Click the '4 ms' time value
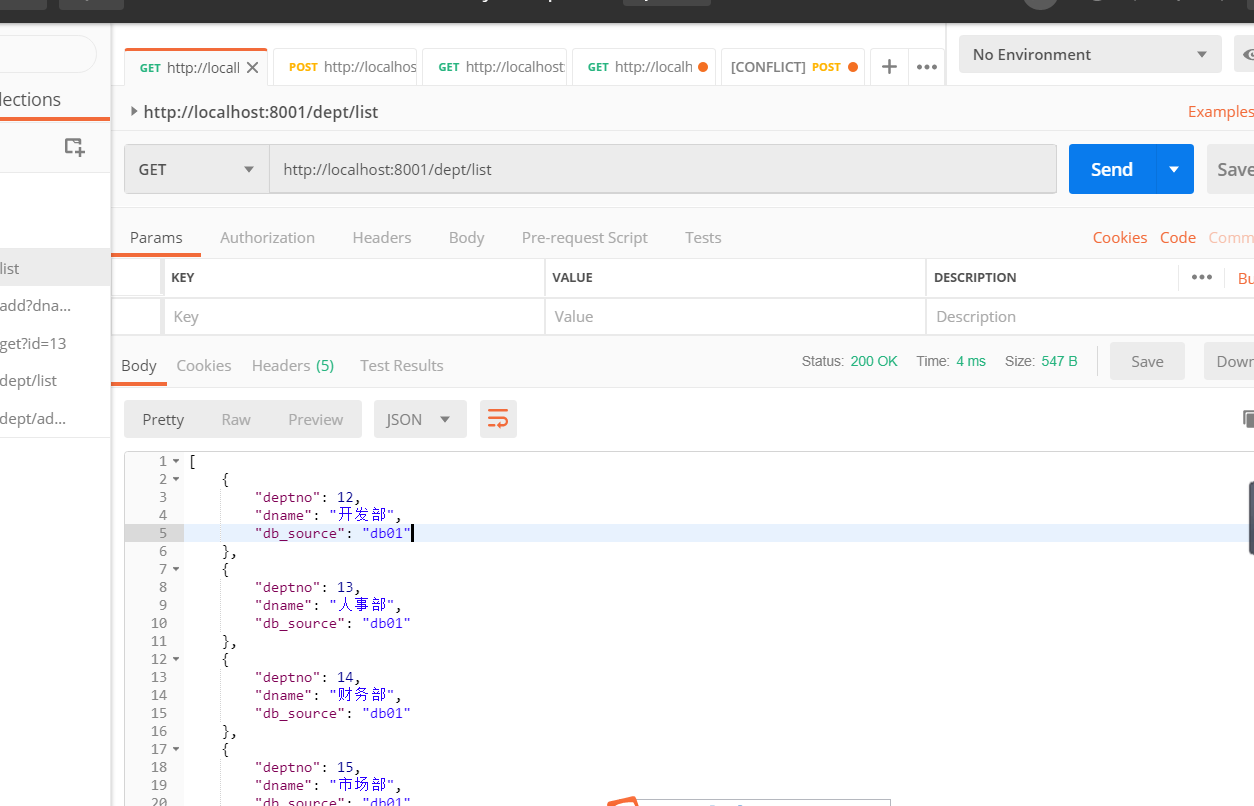The image size is (1254, 806). click(x=971, y=361)
